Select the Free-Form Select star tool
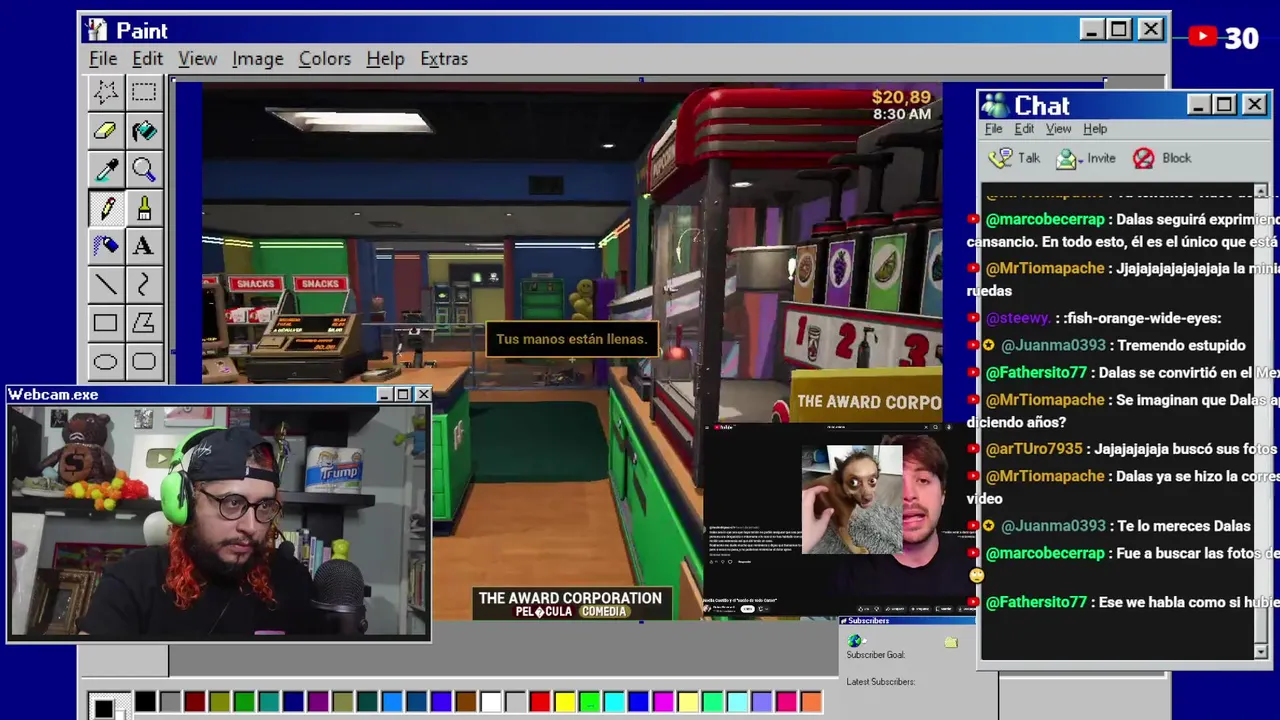The width and height of the screenshot is (1280, 720). tap(105, 93)
